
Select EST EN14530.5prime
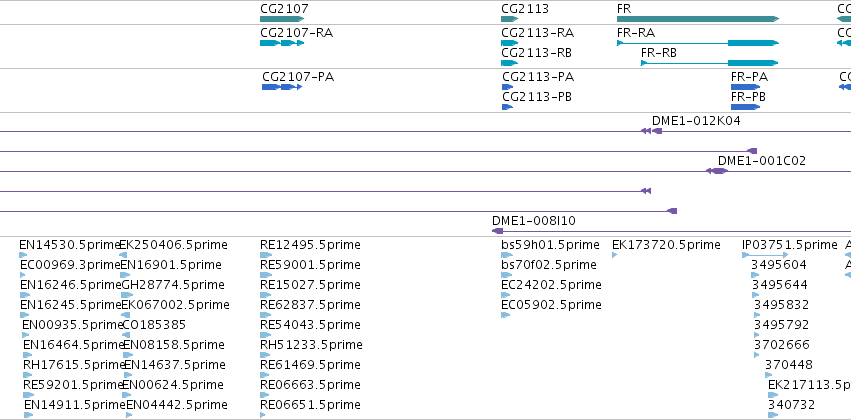tap(69, 245)
